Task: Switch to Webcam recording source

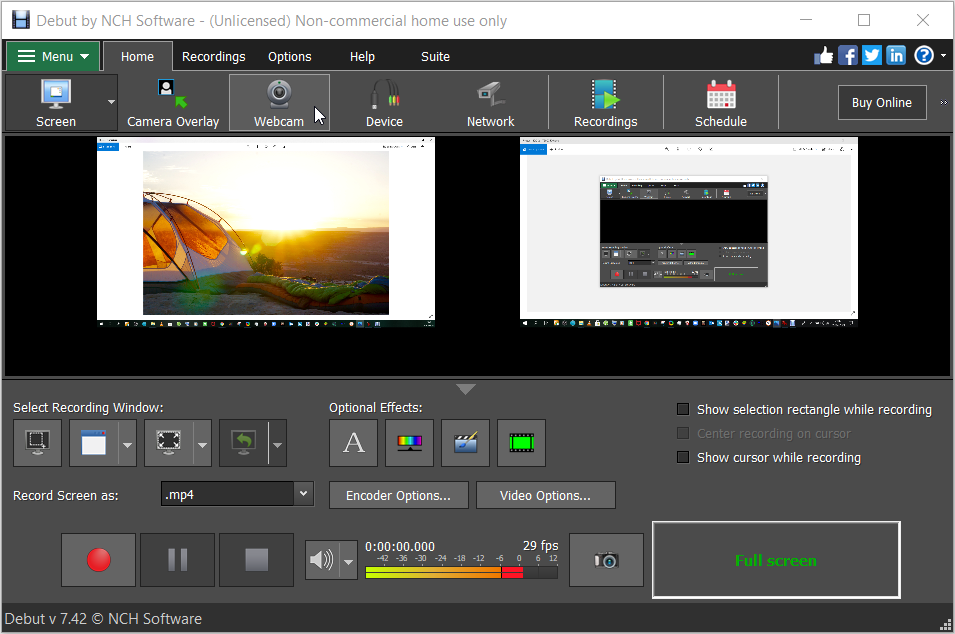Action: 279,102
